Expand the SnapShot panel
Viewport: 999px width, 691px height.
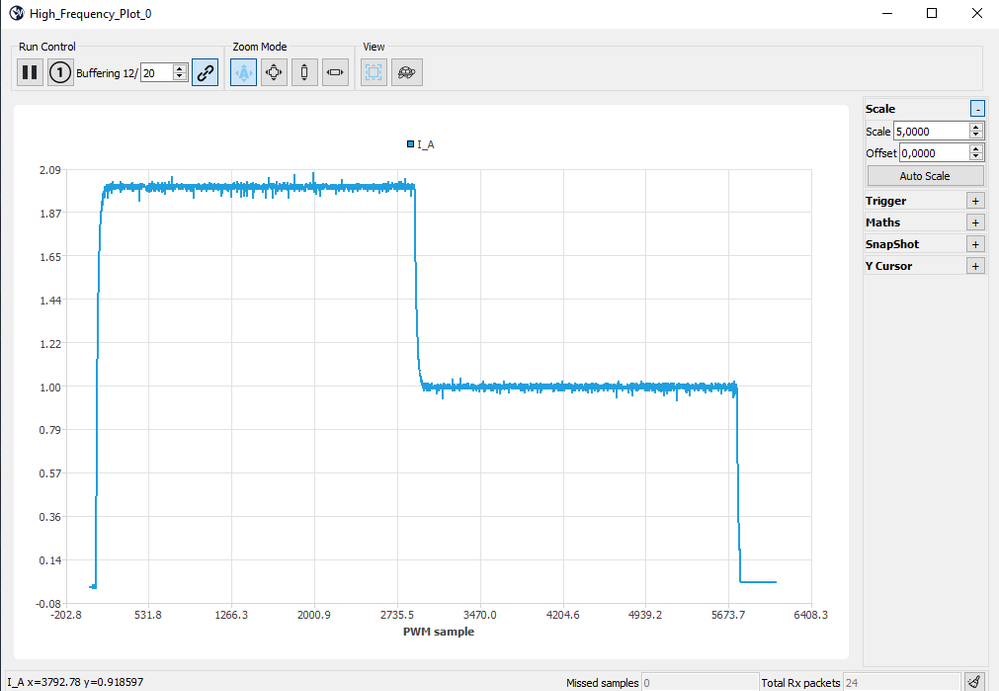(x=975, y=244)
